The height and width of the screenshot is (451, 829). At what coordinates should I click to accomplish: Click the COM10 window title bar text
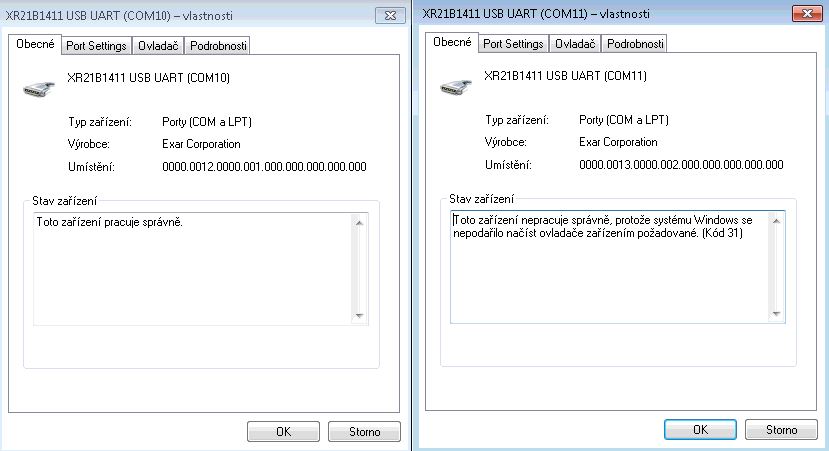point(119,15)
